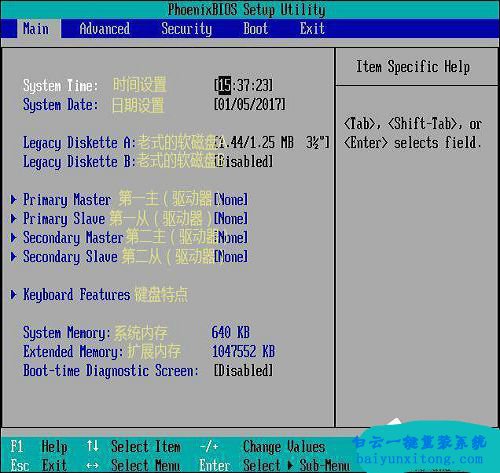Click the left-right arrows Select Menu icon
500x473 pixels.
[x=92, y=465]
